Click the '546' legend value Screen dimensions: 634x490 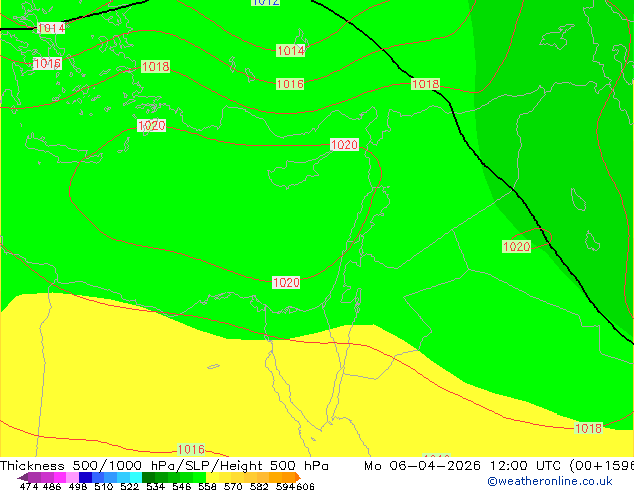pyautogui.click(x=182, y=486)
